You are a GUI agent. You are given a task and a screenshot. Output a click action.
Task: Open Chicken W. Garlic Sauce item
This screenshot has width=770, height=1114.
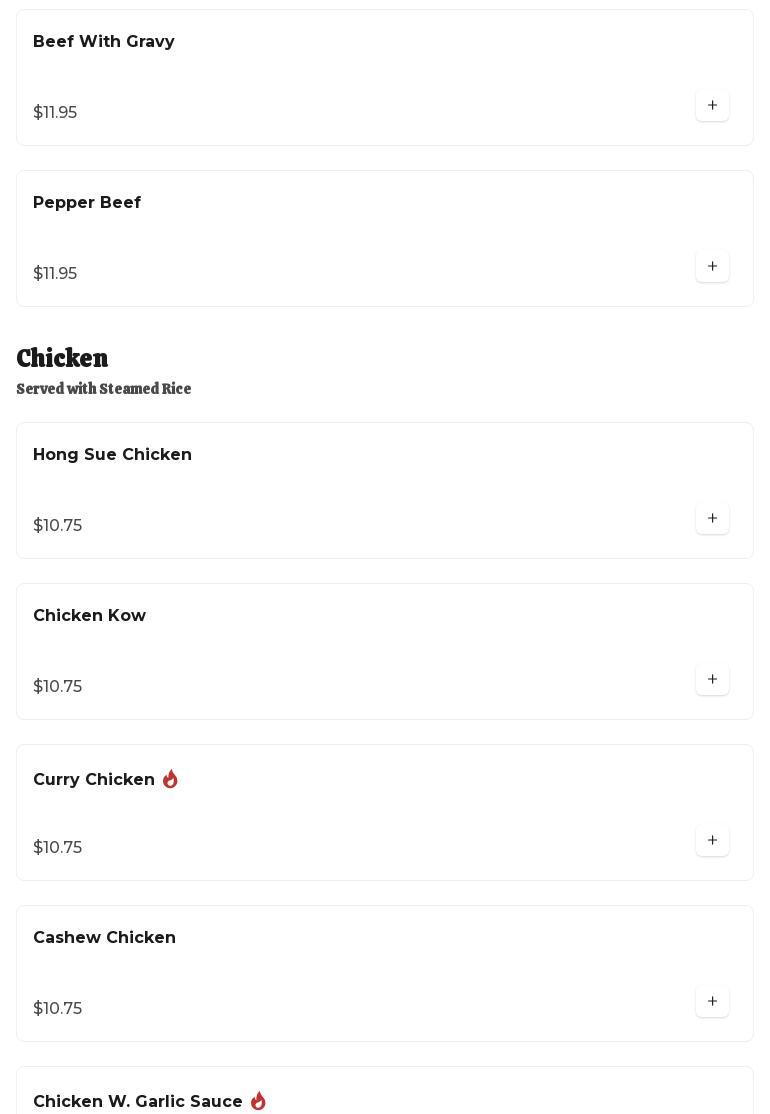[x=138, y=1101]
